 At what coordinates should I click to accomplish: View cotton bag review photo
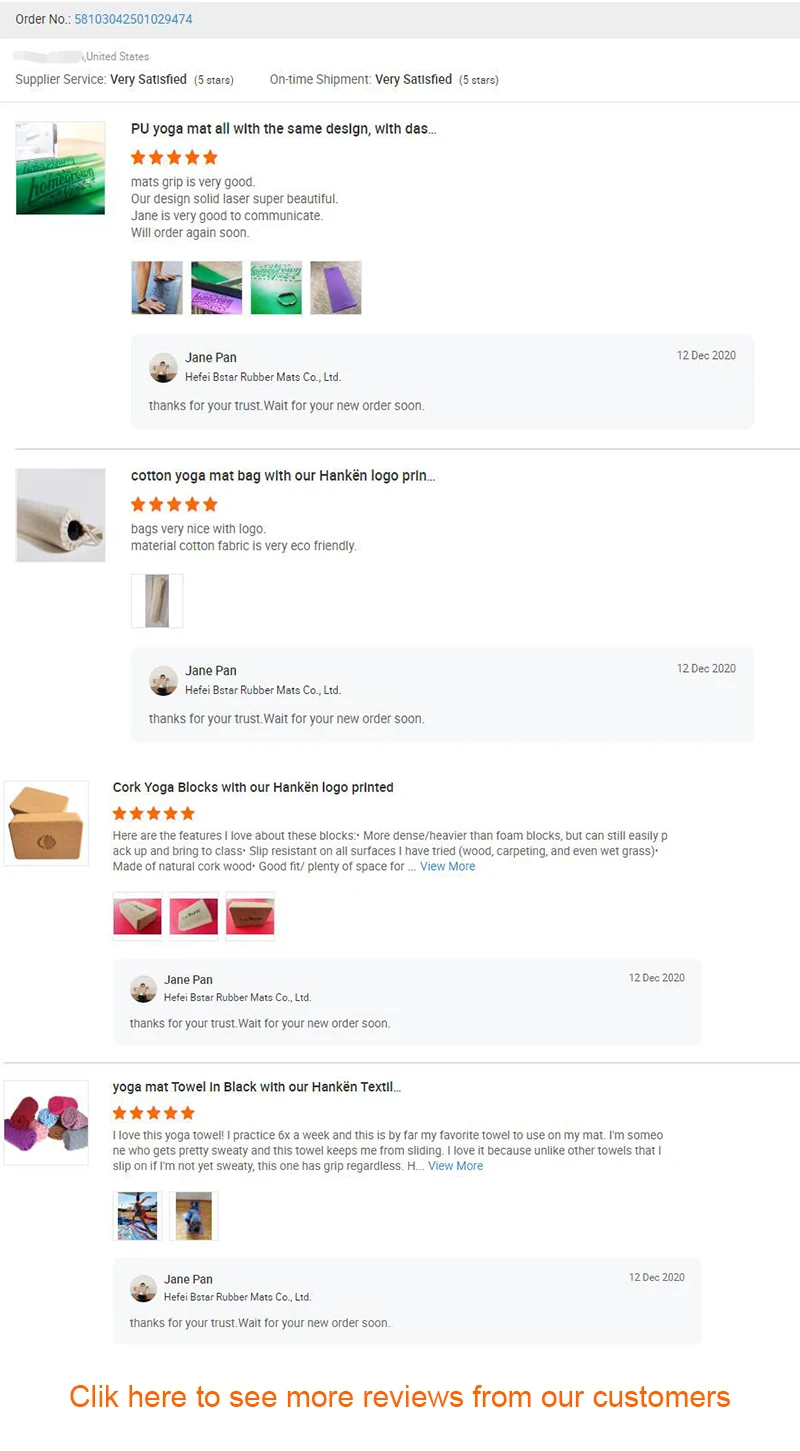(x=157, y=601)
